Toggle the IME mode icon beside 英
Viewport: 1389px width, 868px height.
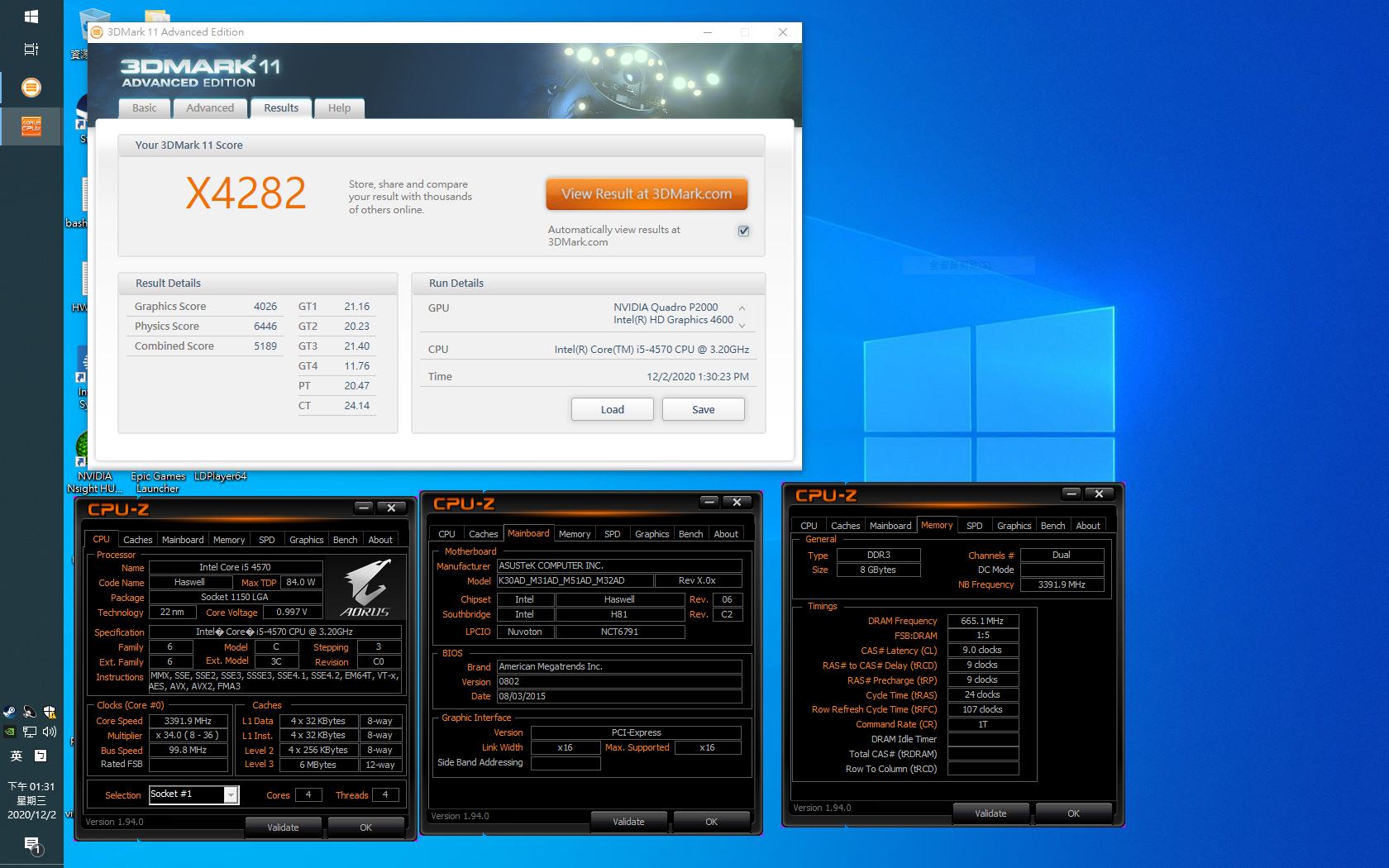(41, 756)
